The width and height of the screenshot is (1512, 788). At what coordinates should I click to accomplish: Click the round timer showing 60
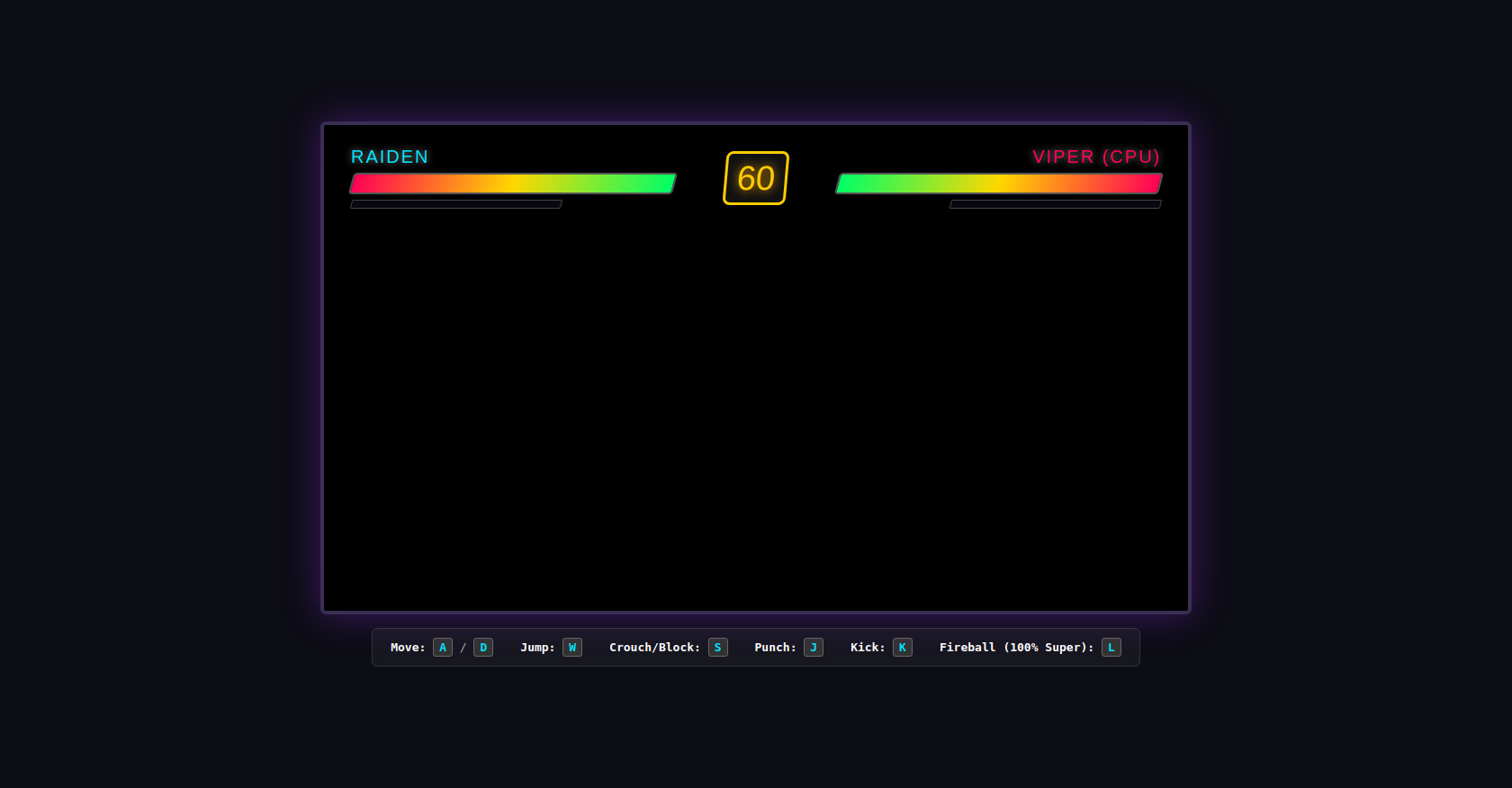click(x=756, y=178)
